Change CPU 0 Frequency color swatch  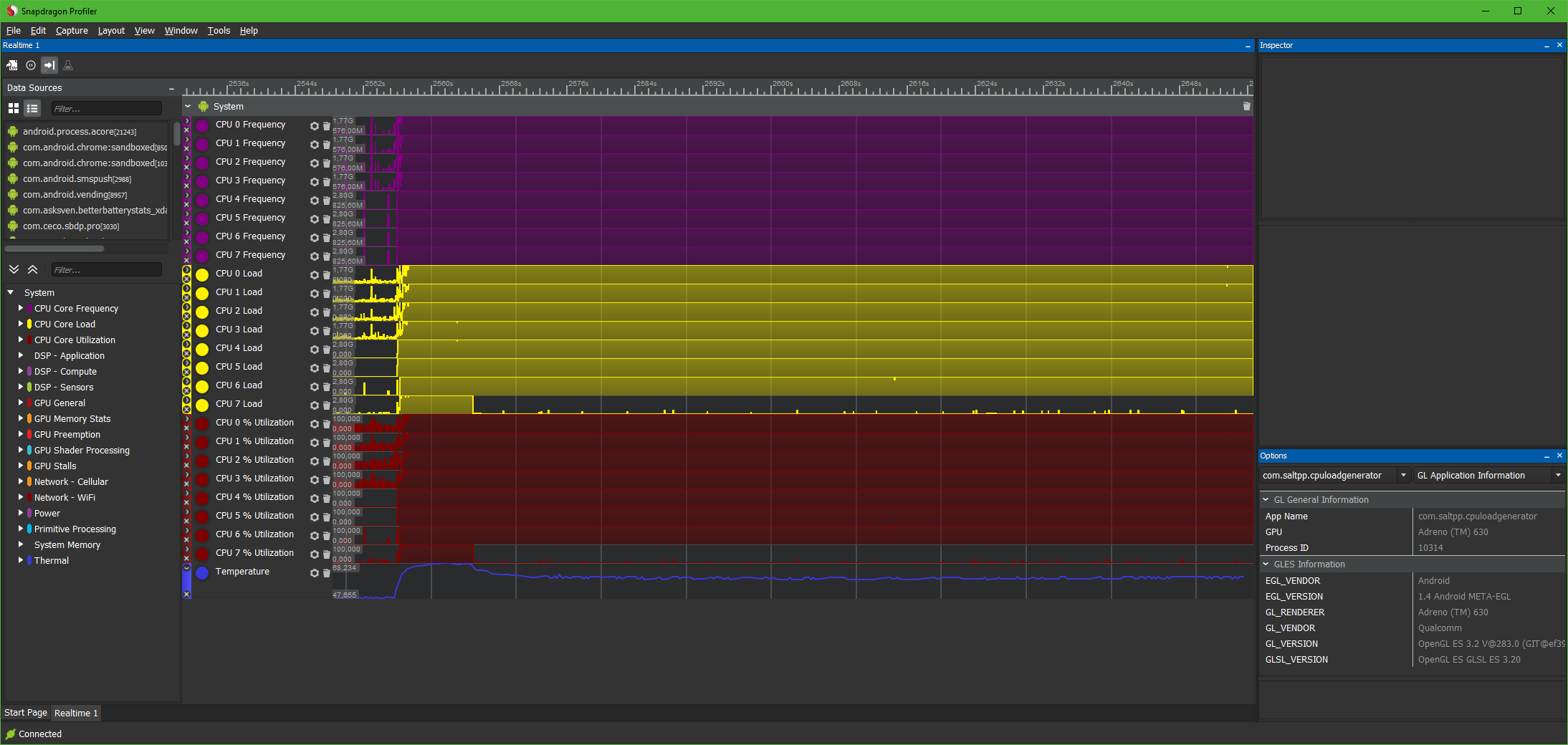coord(203,125)
